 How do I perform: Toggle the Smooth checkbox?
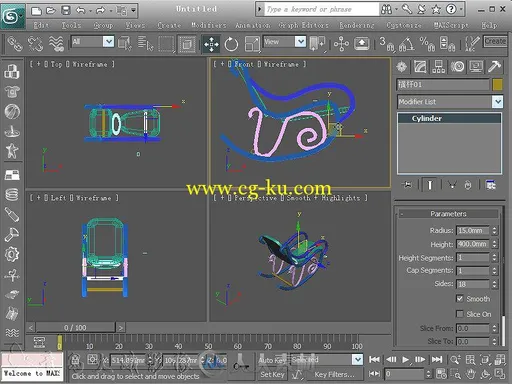460,299
